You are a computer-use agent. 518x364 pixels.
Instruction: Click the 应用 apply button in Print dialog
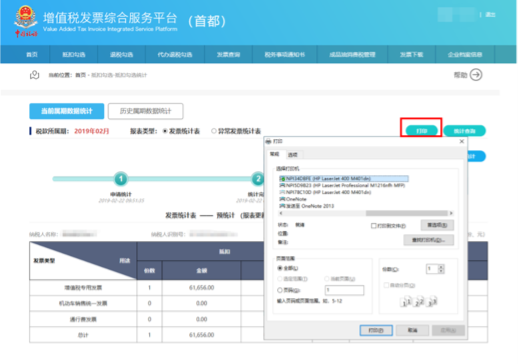(448, 330)
